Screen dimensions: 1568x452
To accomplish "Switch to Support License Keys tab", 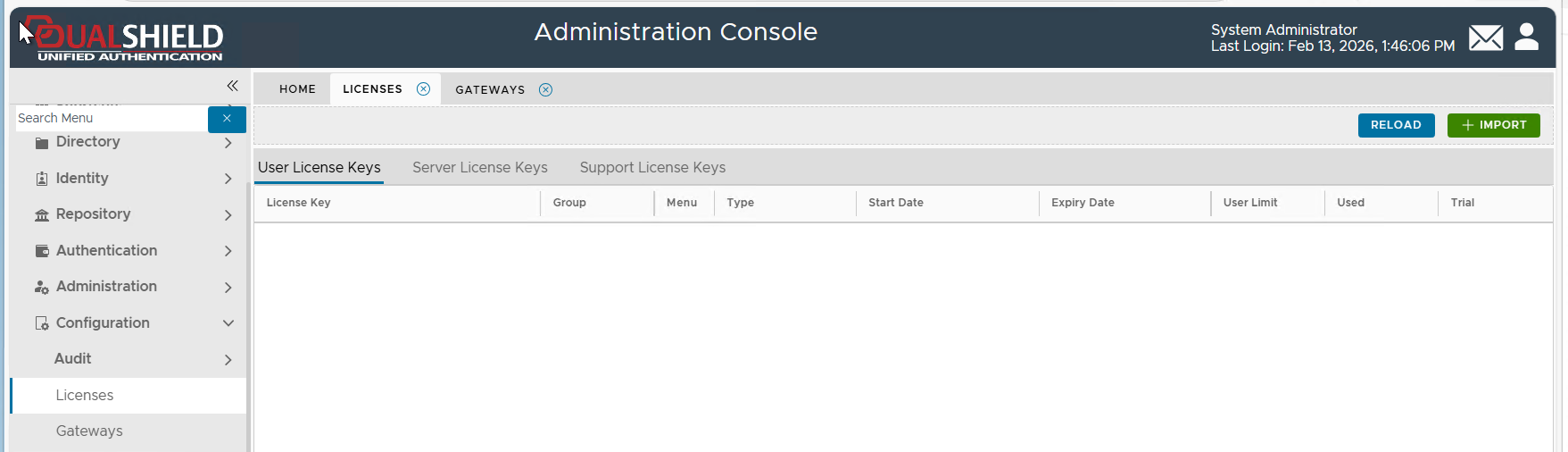I will point(652,167).
